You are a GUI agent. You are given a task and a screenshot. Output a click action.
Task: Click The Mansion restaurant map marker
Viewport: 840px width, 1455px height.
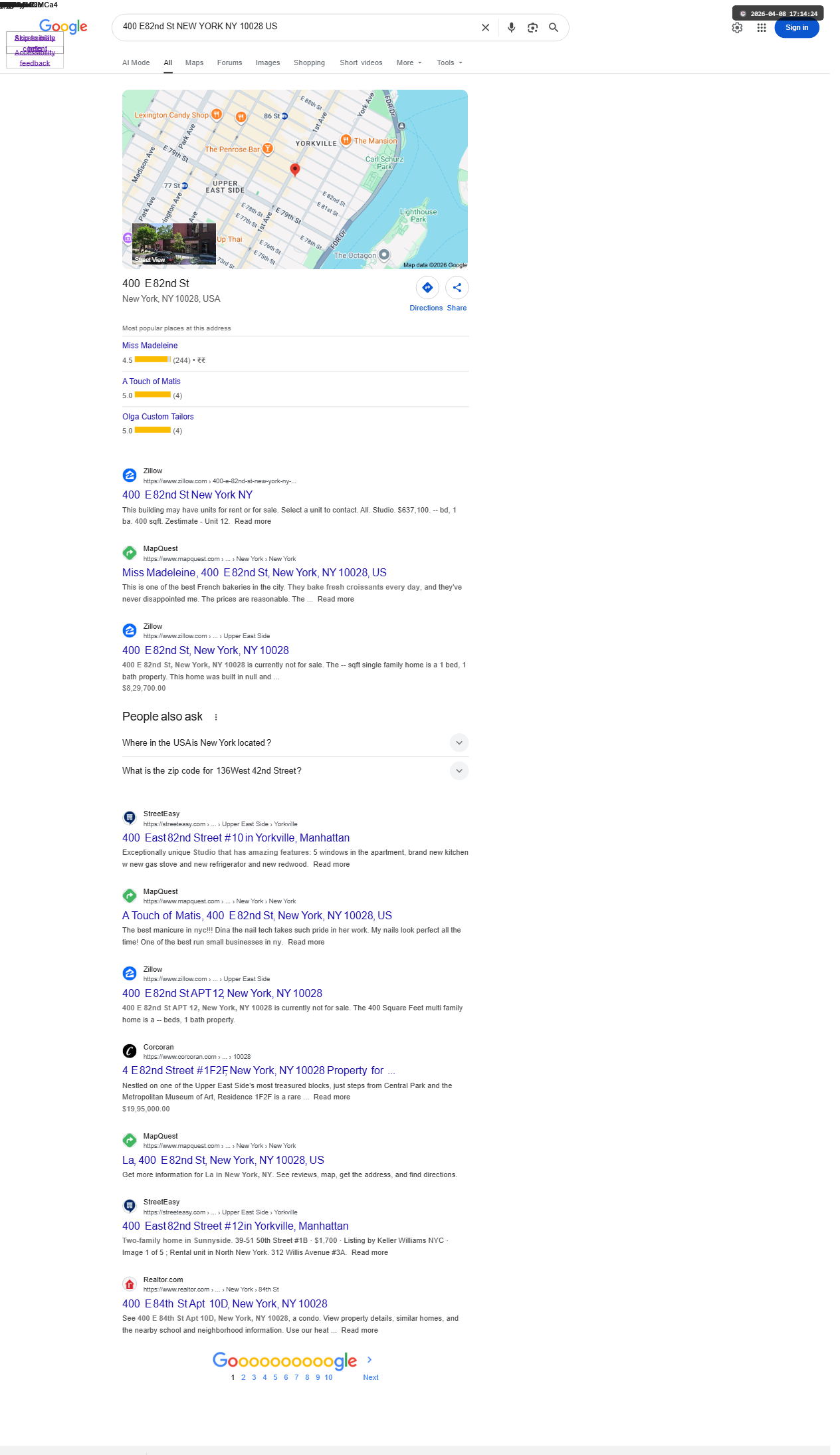point(346,140)
